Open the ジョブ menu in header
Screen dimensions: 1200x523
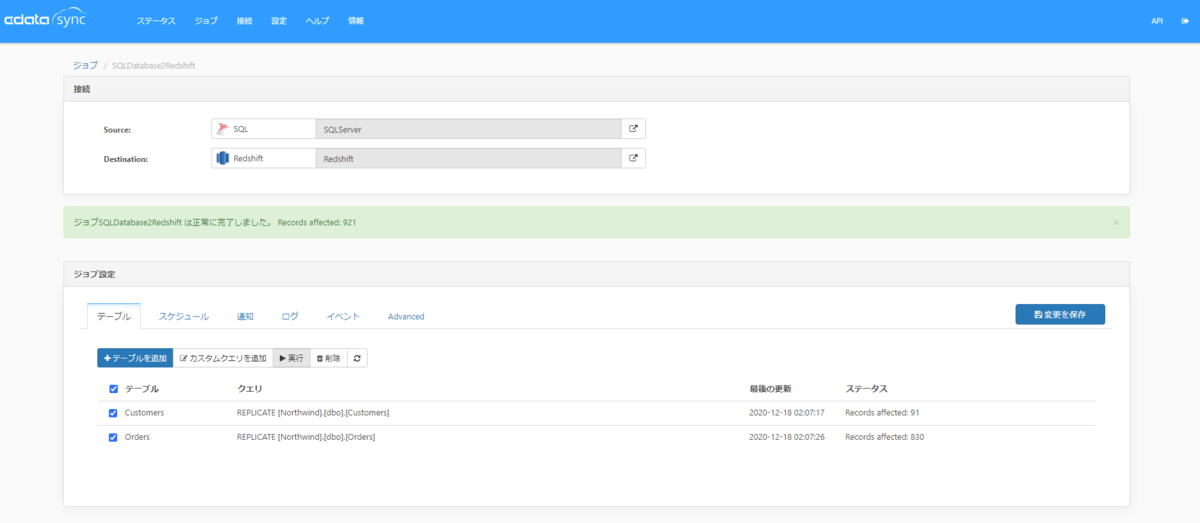[206, 21]
